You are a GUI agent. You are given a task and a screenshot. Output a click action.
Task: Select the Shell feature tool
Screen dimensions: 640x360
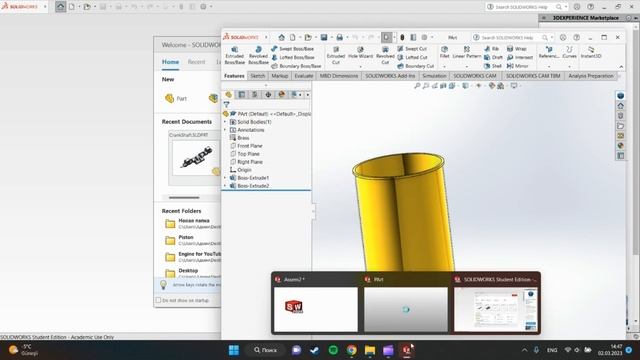(493, 66)
